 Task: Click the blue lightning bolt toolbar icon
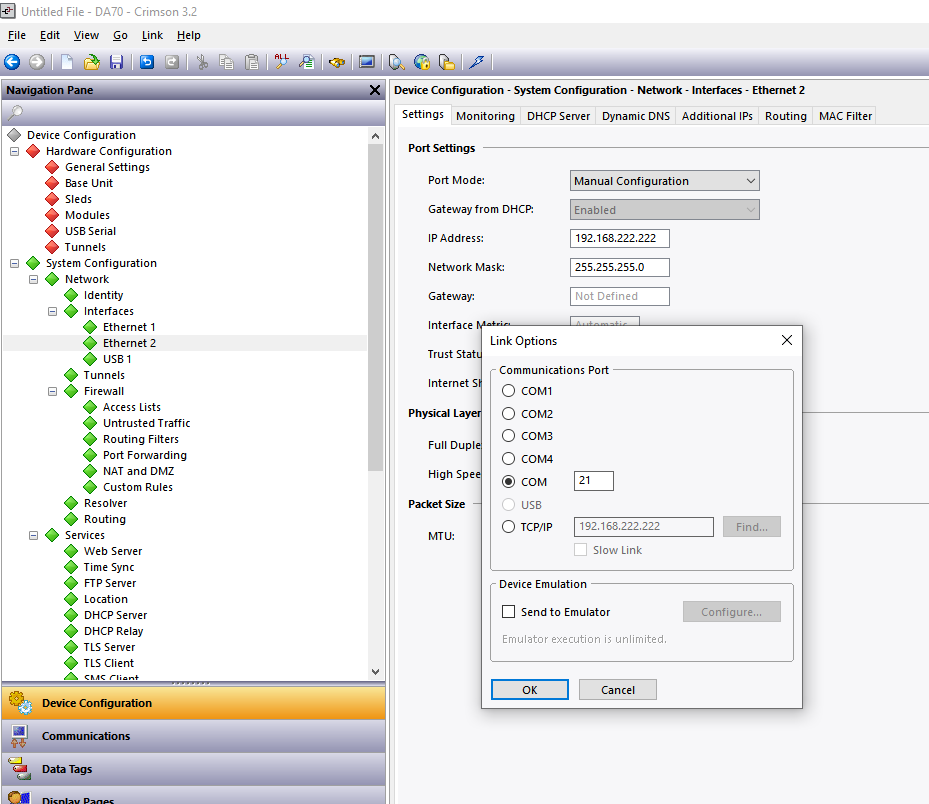(x=476, y=62)
